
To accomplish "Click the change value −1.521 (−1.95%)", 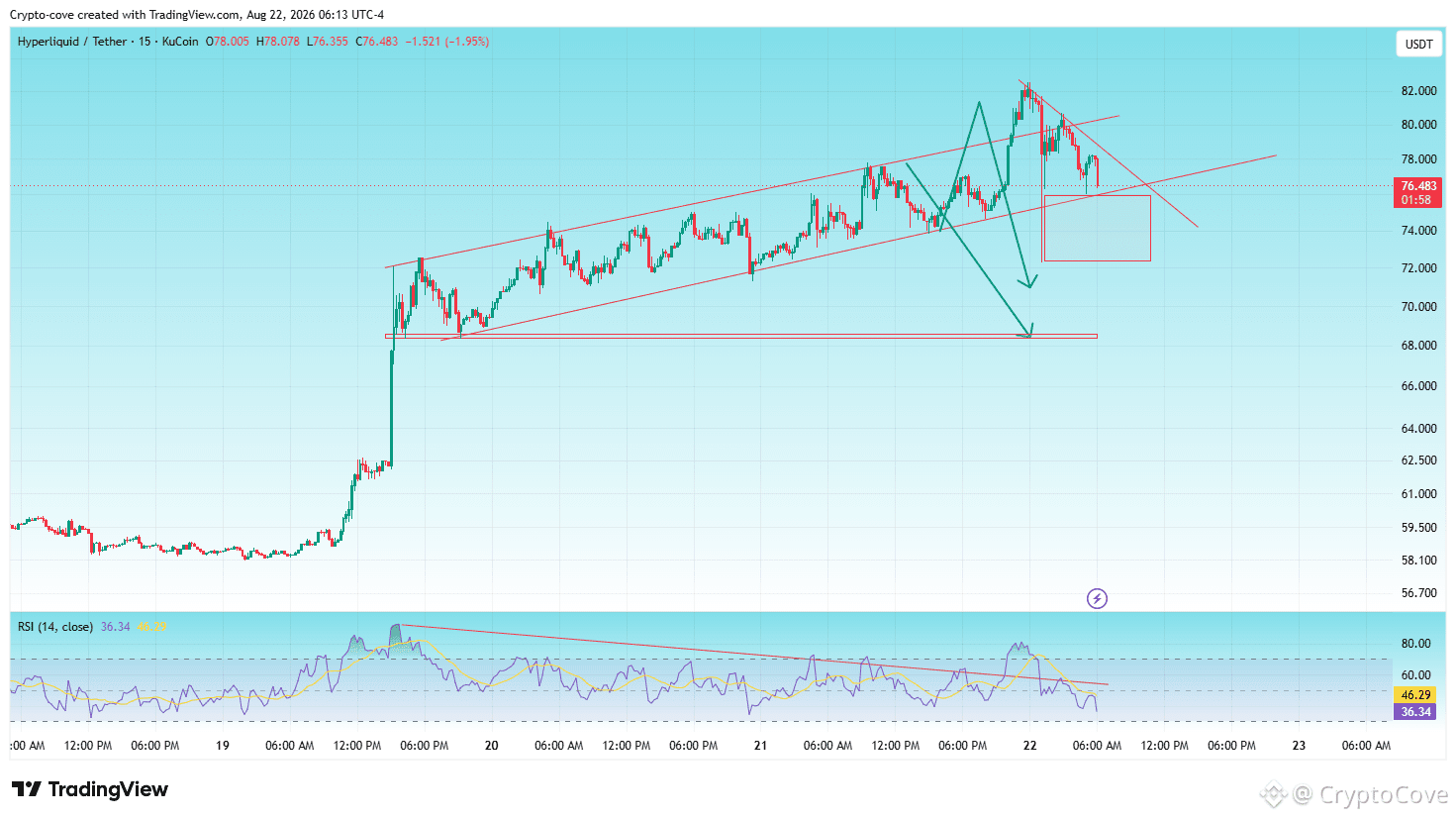I will (447, 42).
